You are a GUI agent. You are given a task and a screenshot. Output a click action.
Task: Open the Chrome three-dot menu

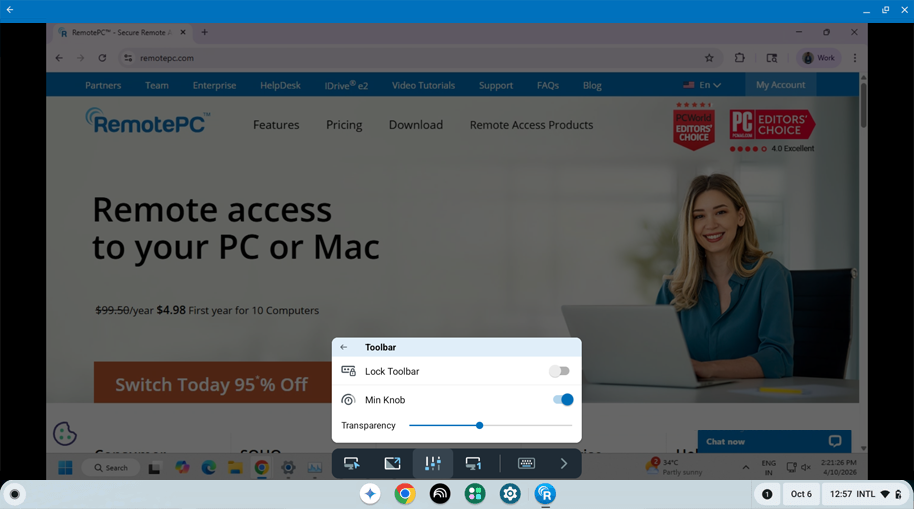point(855,58)
